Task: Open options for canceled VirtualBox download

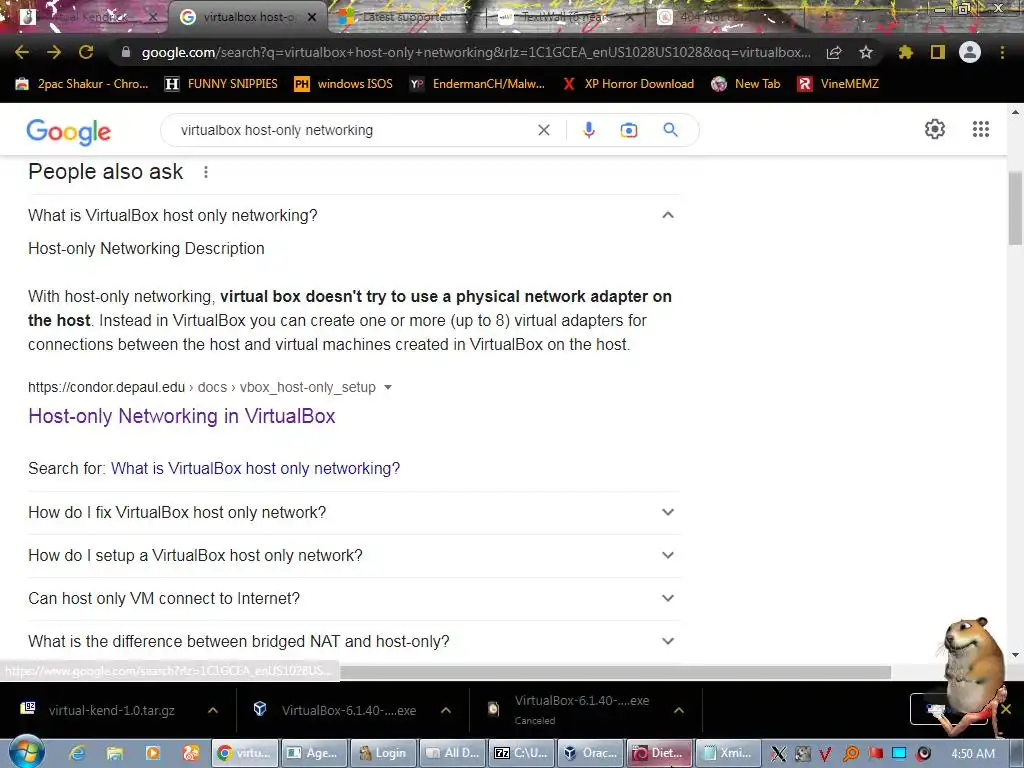Action: 679,710
